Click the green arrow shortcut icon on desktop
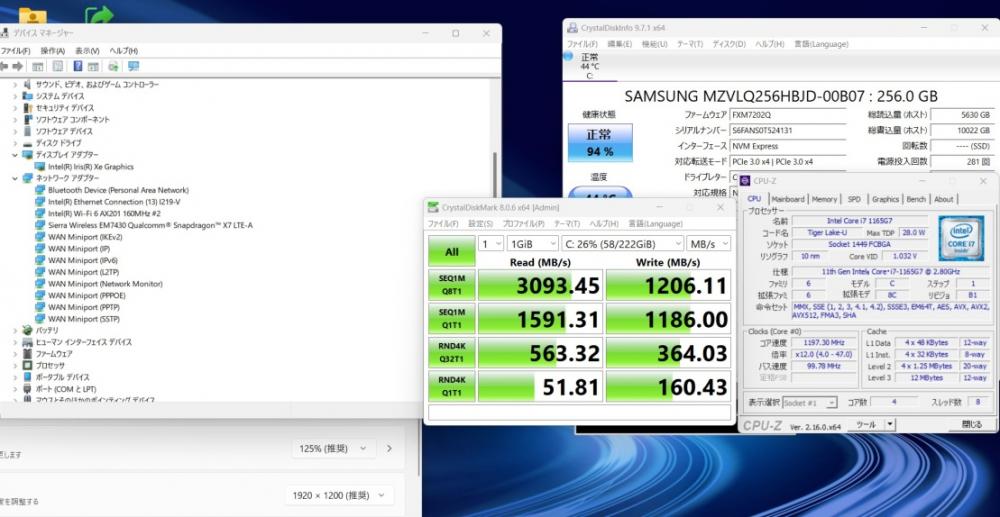The height and width of the screenshot is (517, 1000). click(98, 15)
